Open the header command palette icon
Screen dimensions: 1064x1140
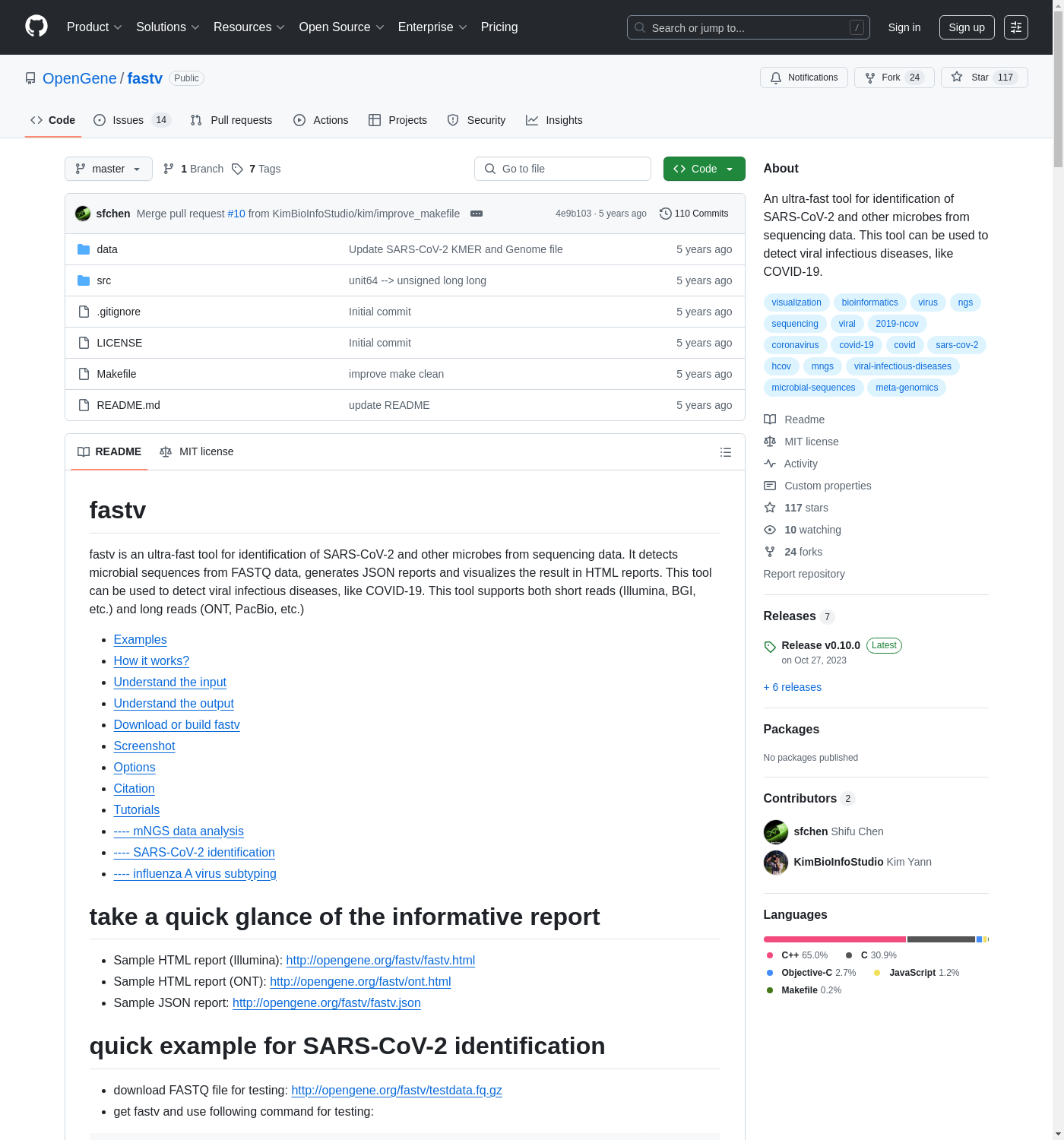(x=1015, y=27)
